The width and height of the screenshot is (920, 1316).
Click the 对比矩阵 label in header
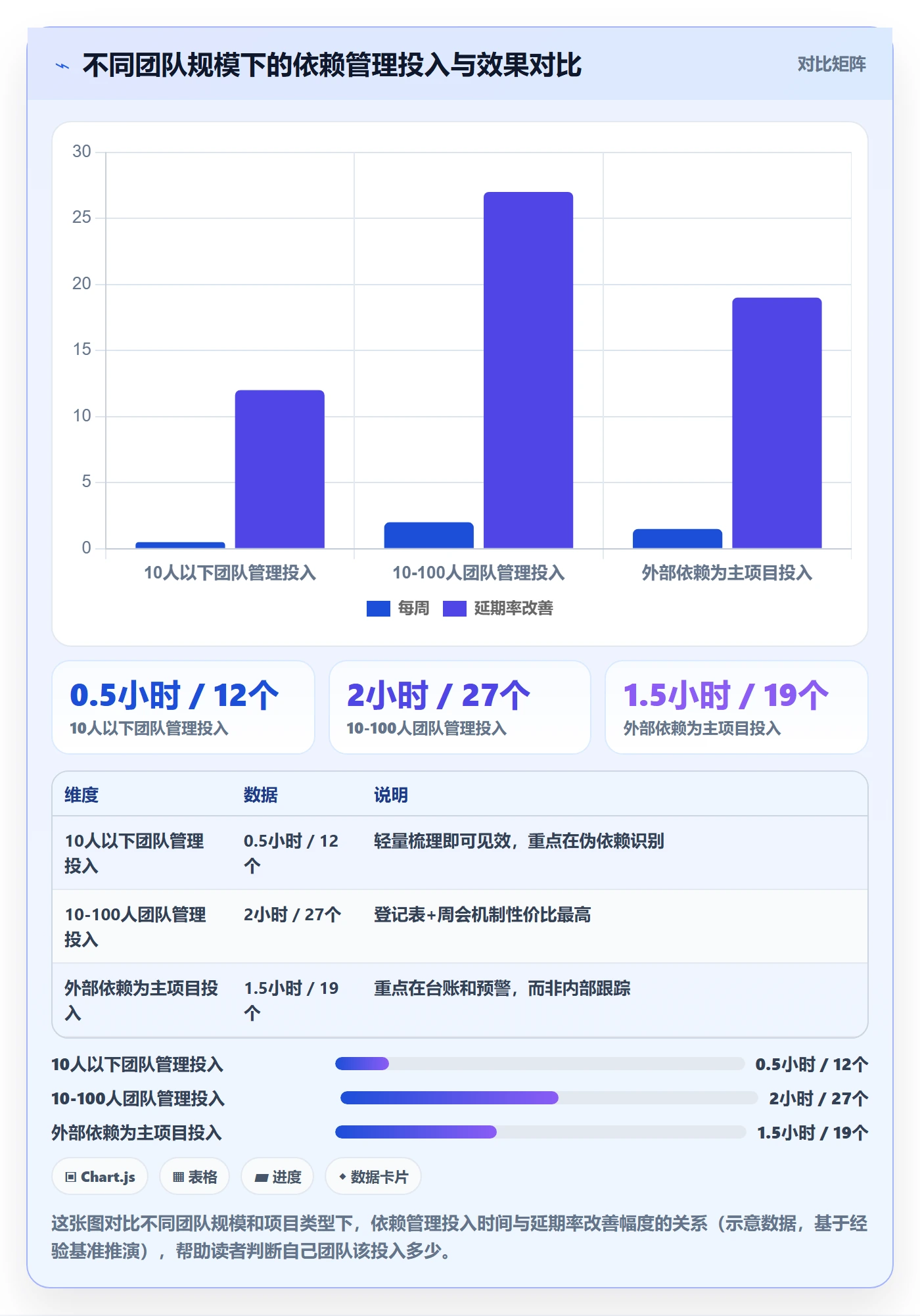831,64
